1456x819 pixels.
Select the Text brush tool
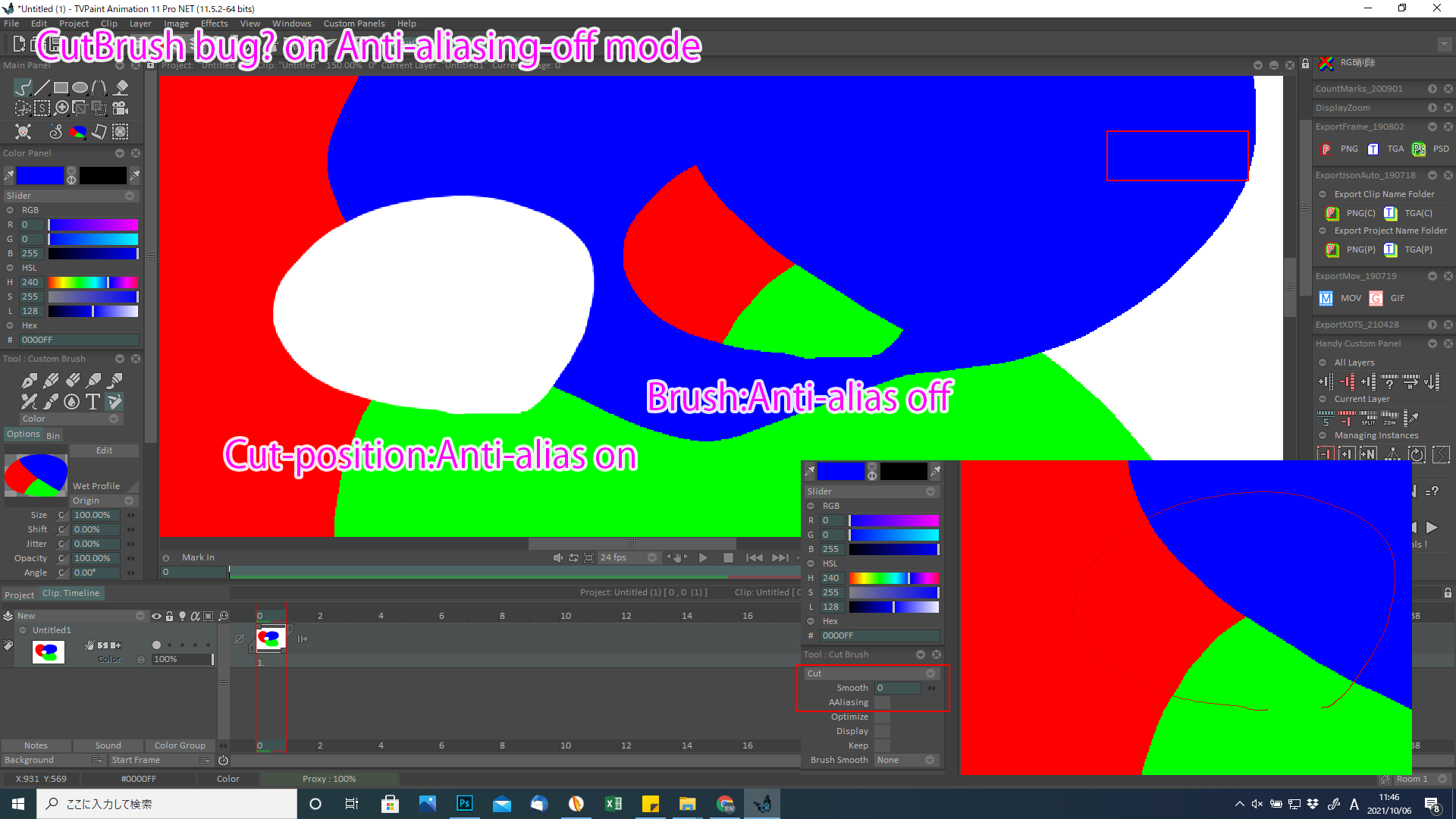click(93, 401)
